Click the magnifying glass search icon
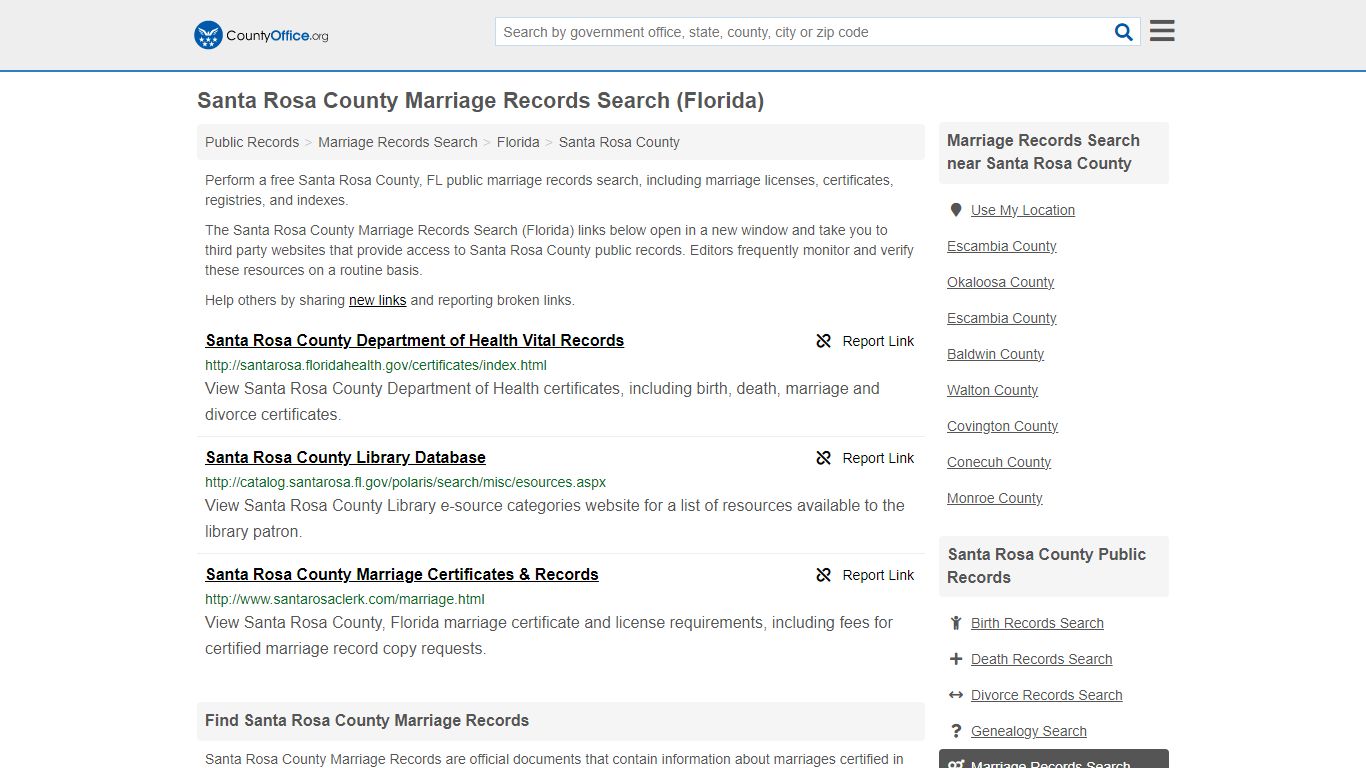1366x768 pixels. click(x=1124, y=32)
